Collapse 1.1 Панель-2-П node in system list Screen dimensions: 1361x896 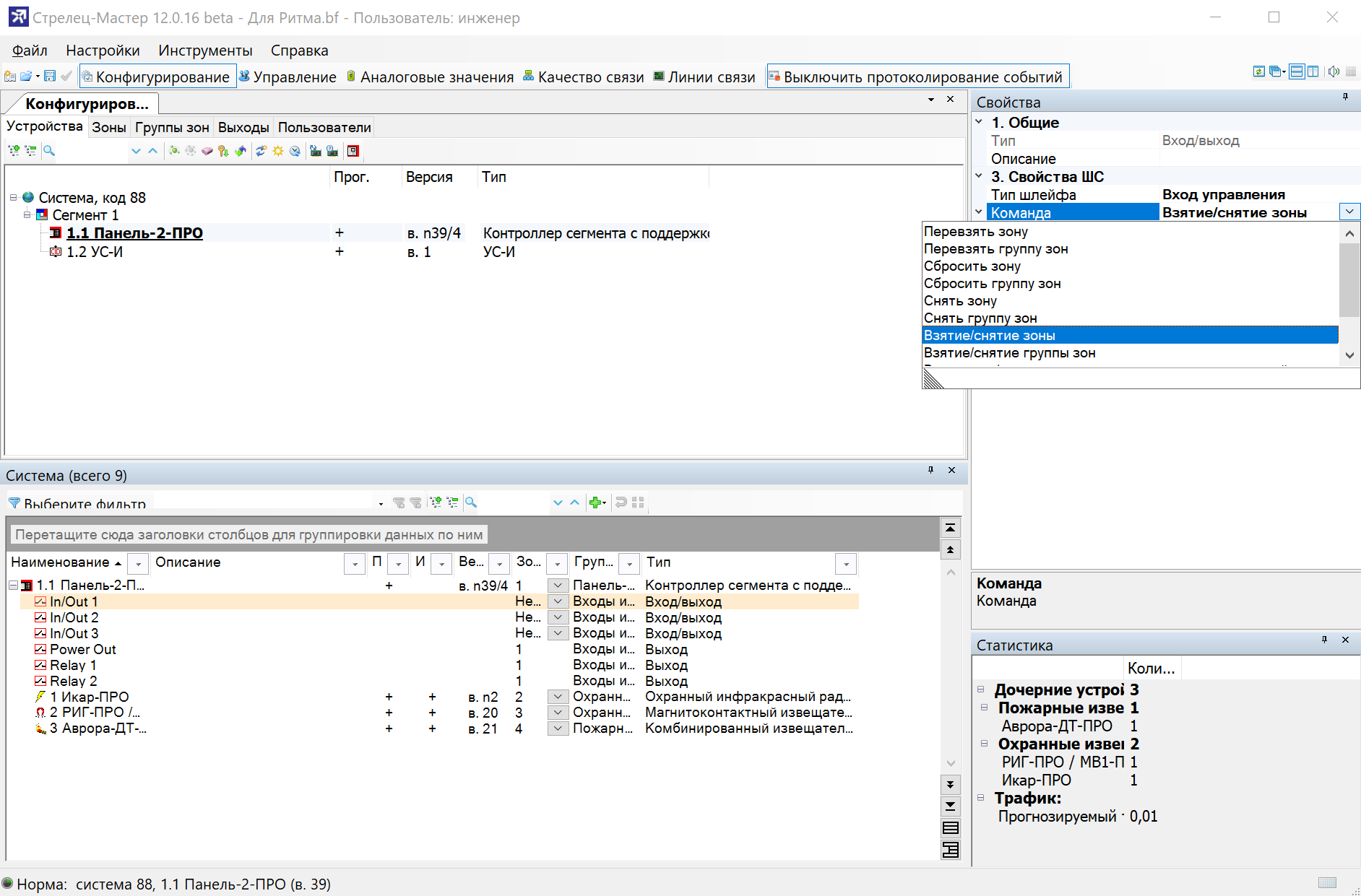point(13,586)
